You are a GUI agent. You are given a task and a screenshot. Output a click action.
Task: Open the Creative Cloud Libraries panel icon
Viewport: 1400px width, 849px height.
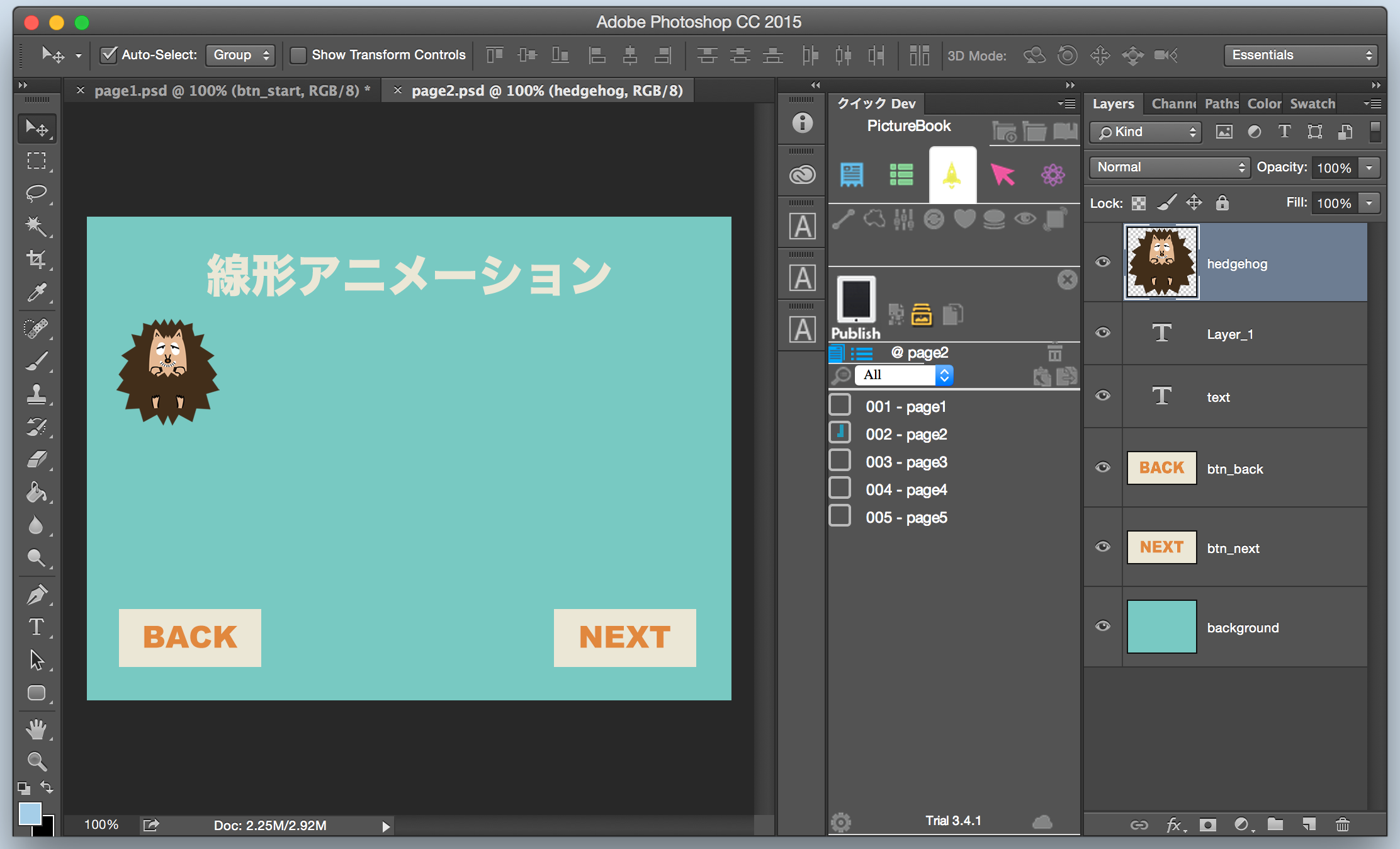click(x=802, y=174)
